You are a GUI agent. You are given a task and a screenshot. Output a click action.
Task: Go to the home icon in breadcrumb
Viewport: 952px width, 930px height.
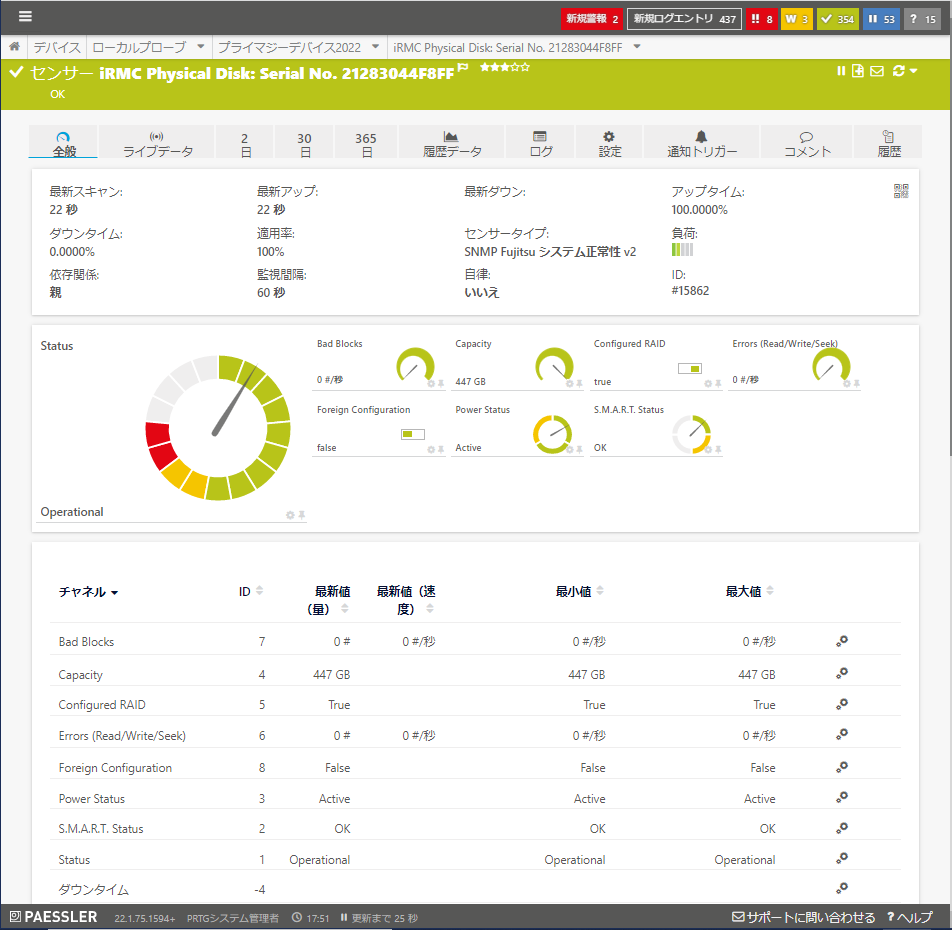pos(14,47)
